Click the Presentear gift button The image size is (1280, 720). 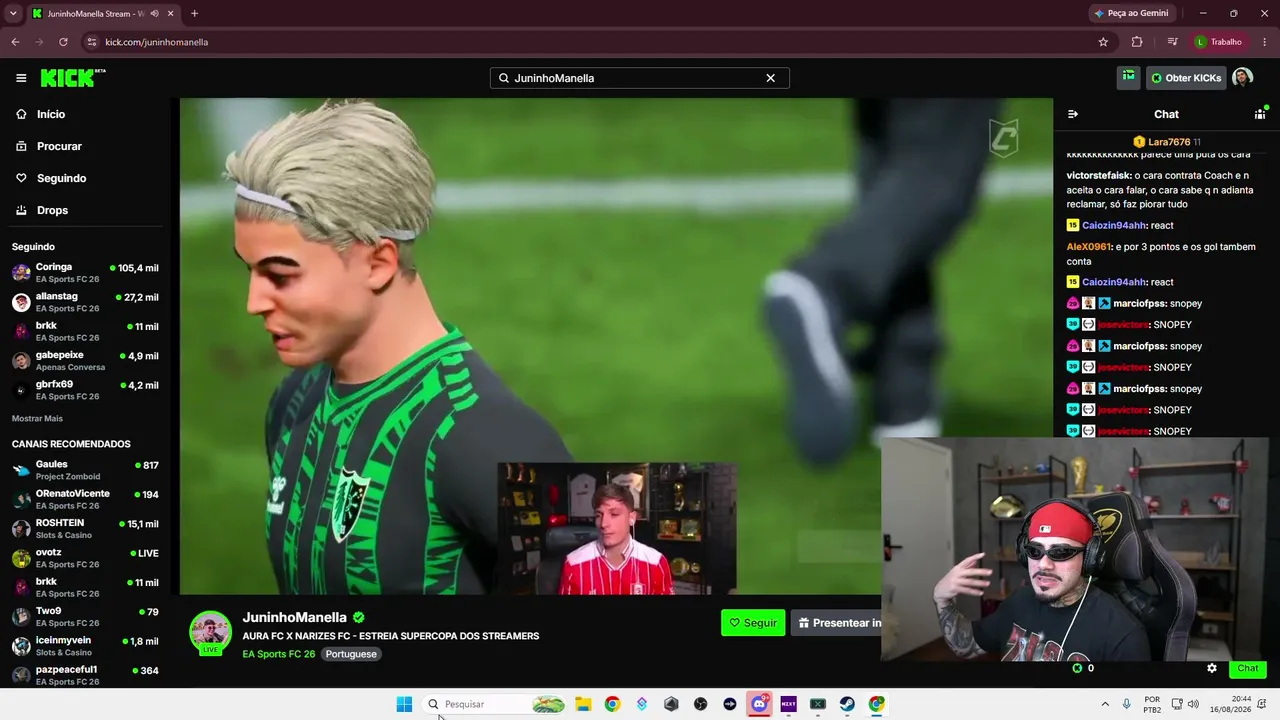836,623
